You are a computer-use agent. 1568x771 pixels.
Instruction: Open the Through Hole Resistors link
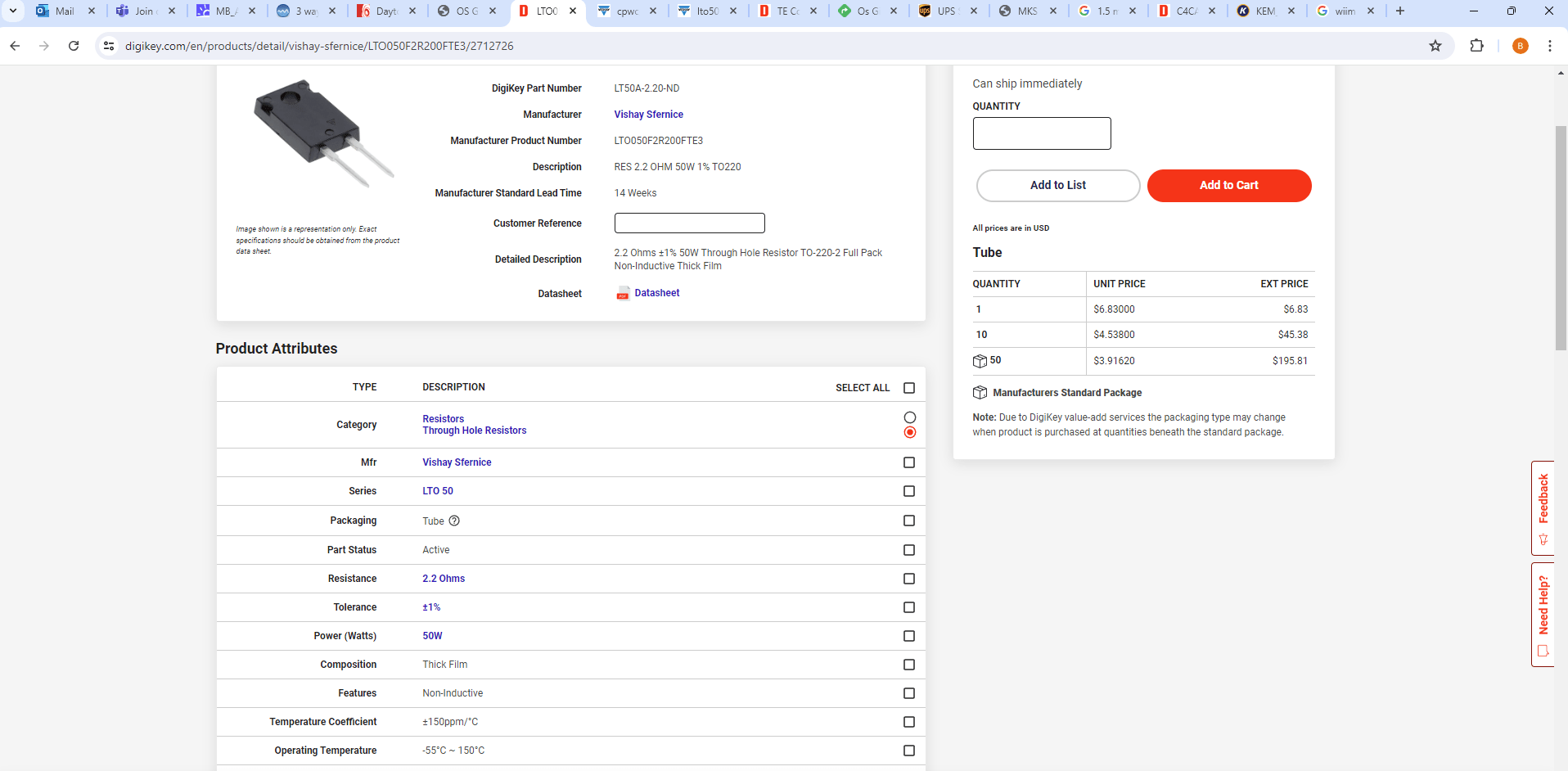(475, 431)
